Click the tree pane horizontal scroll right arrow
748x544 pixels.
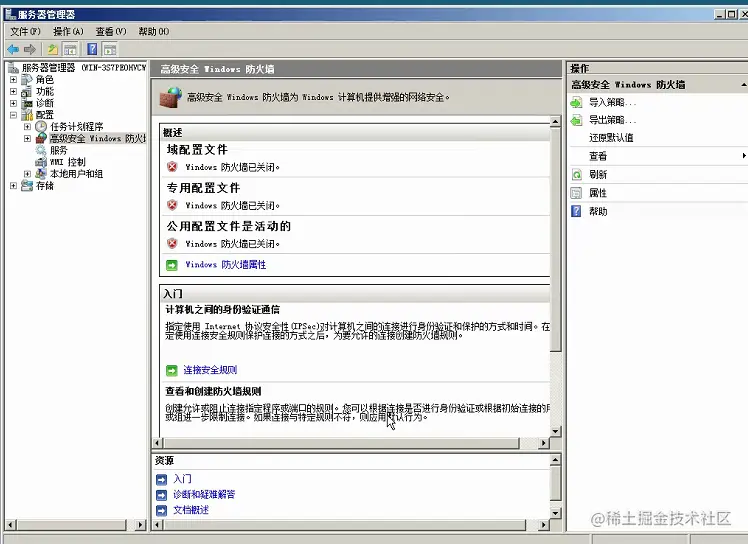[140, 525]
